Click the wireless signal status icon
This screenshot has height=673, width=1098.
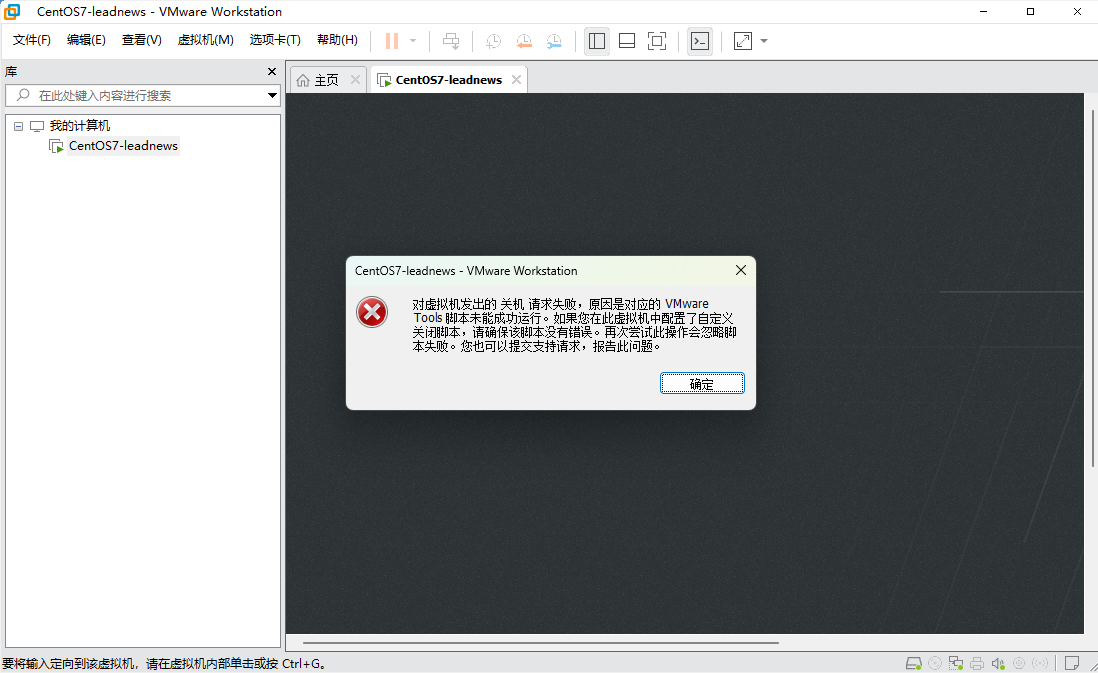click(1041, 662)
